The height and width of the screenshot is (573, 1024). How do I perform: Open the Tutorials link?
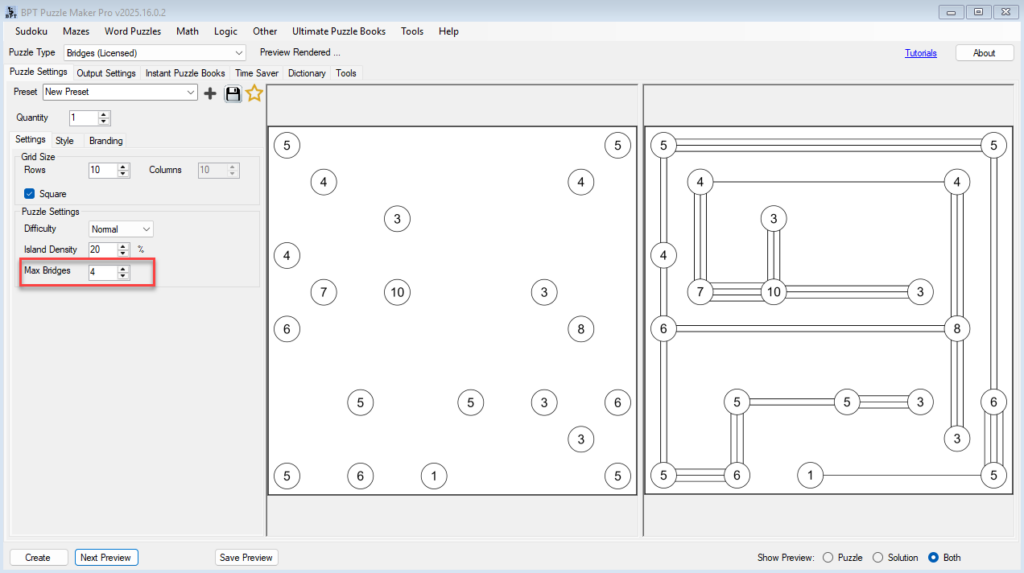[920, 53]
